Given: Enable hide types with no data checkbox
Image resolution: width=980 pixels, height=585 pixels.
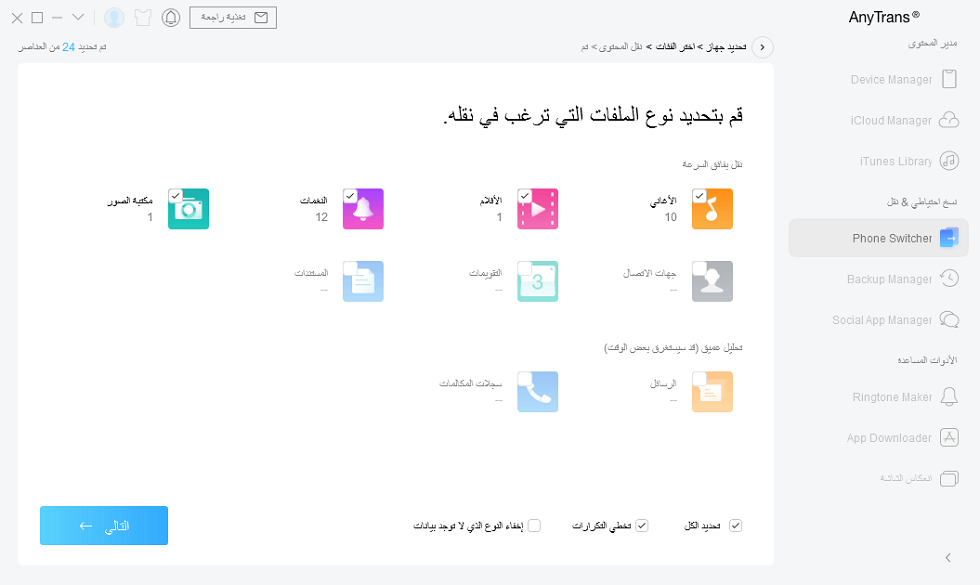Looking at the screenshot, I should point(534,526).
